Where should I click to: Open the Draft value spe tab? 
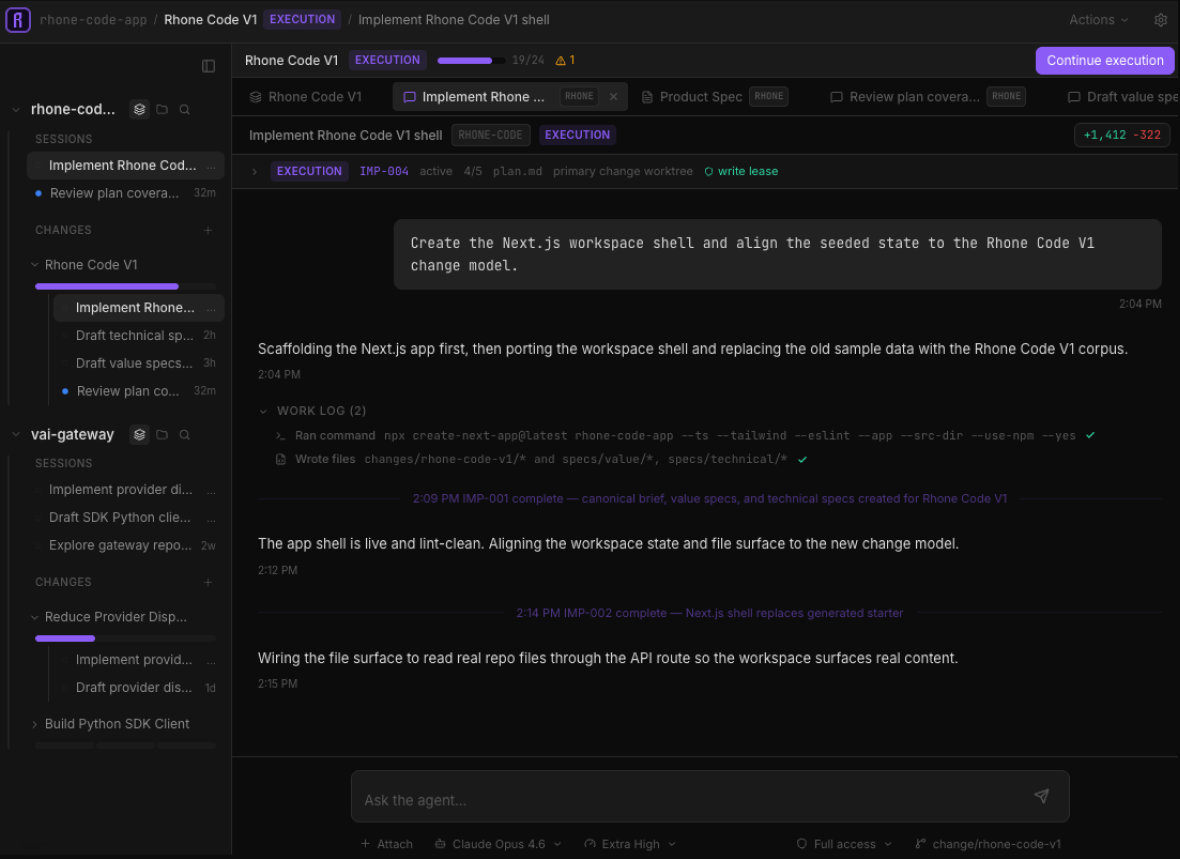click(1123, 97)
